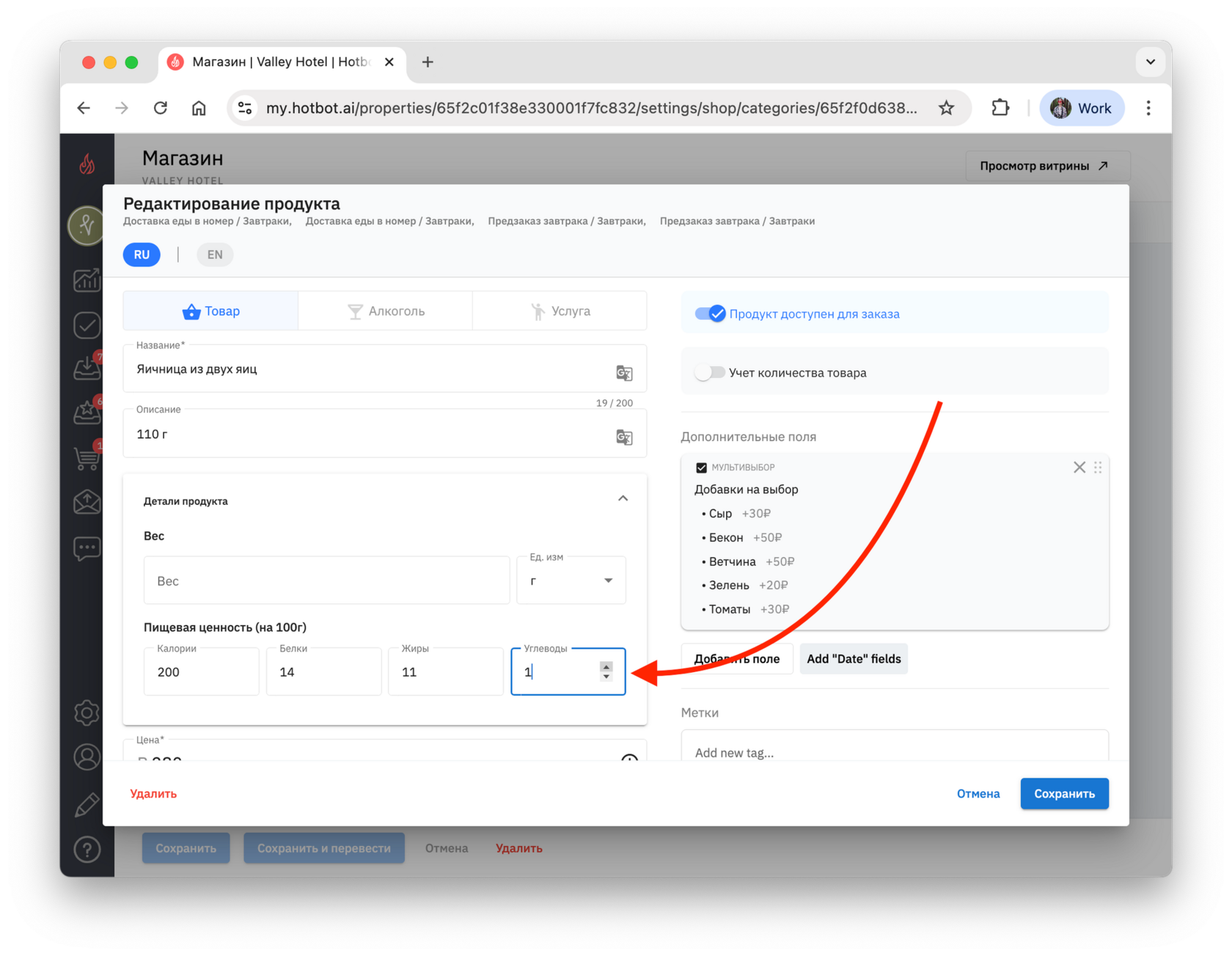
Task: Toggle the МУЛЬТИВЫБОР checkbox
Action: click(x=701, y=467)
